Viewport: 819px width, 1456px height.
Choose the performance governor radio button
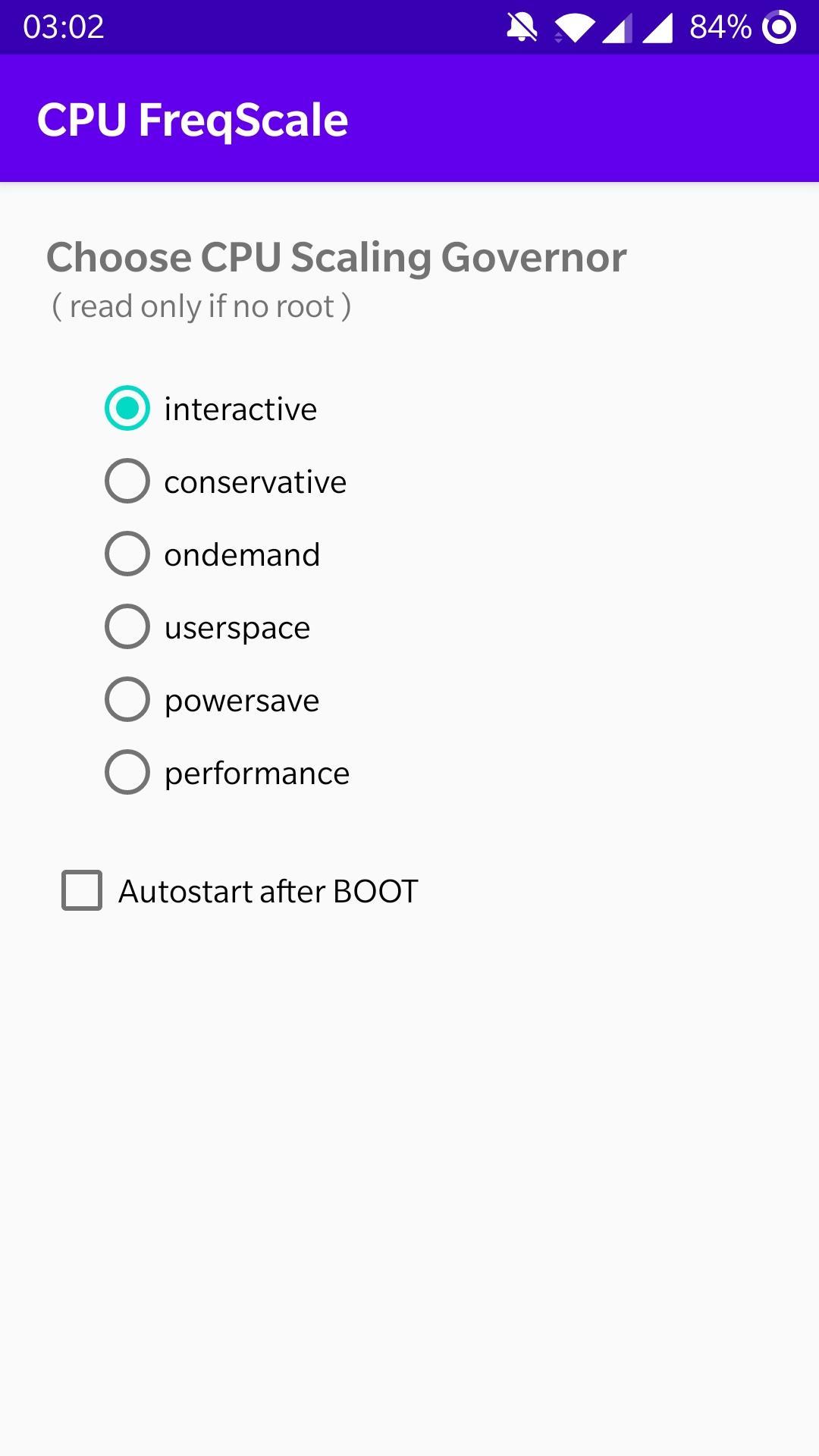point(127,772)
